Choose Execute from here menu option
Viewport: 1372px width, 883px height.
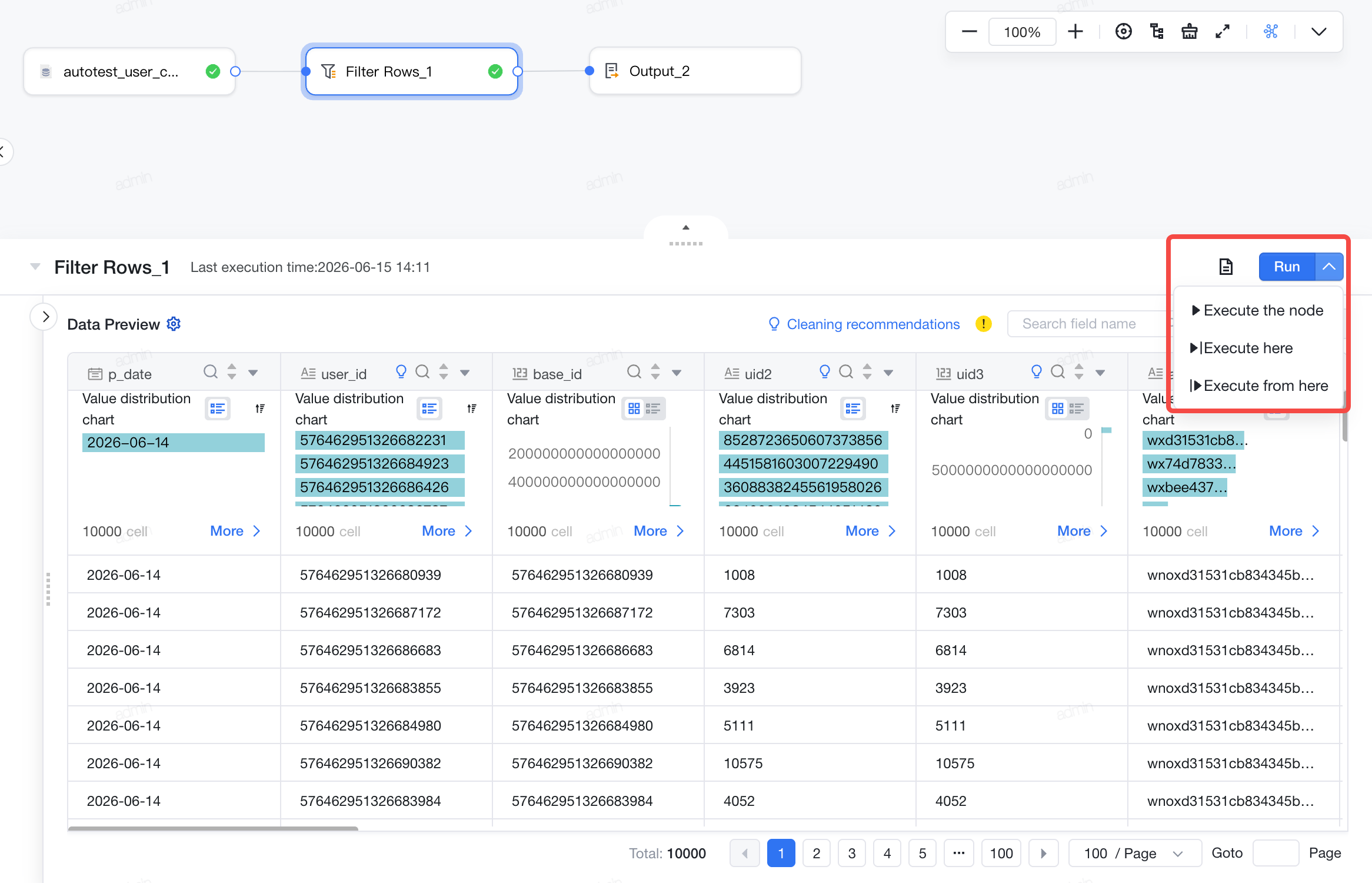pyautogui.click(x=1258, y=386)
